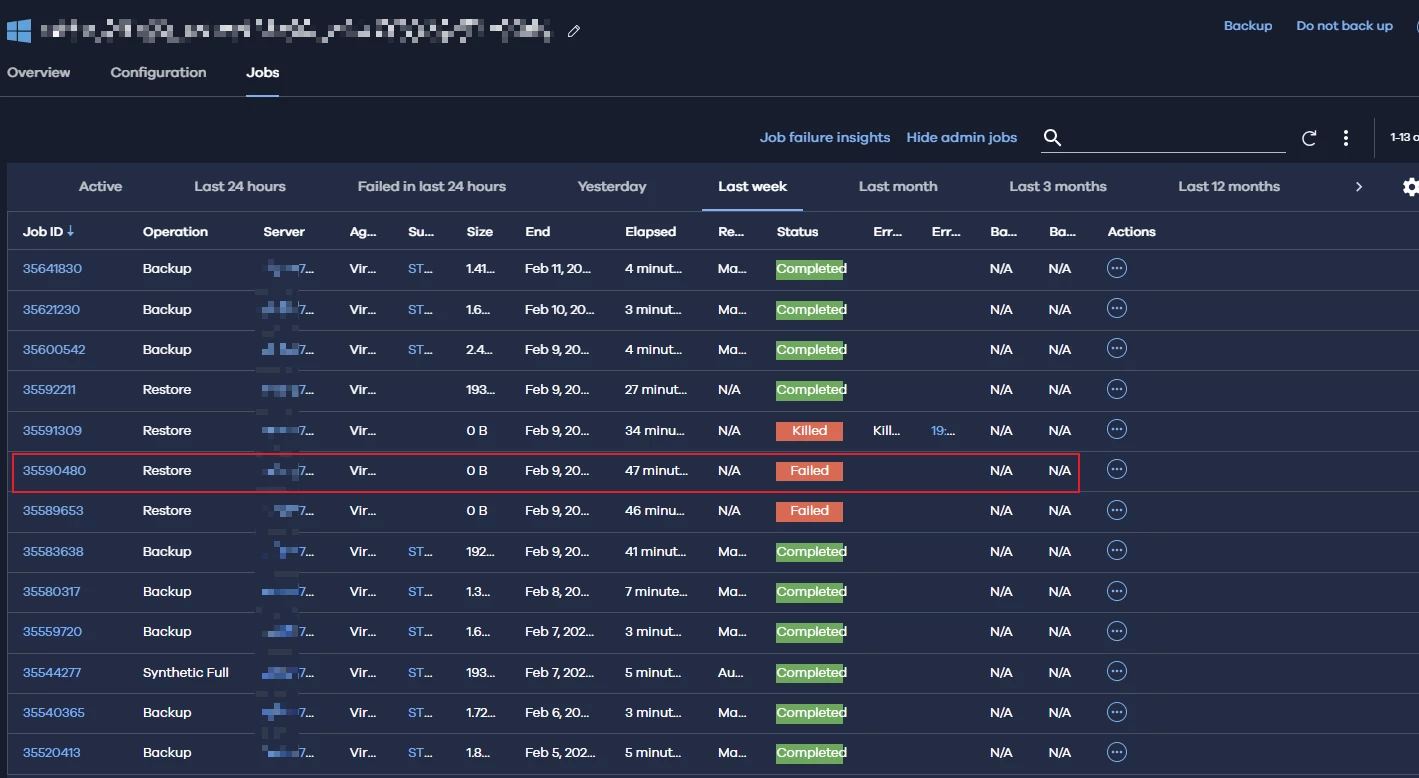Open job ID 35544277 link
Viewport: 1419px width, 778px height.
pos(52,673)
